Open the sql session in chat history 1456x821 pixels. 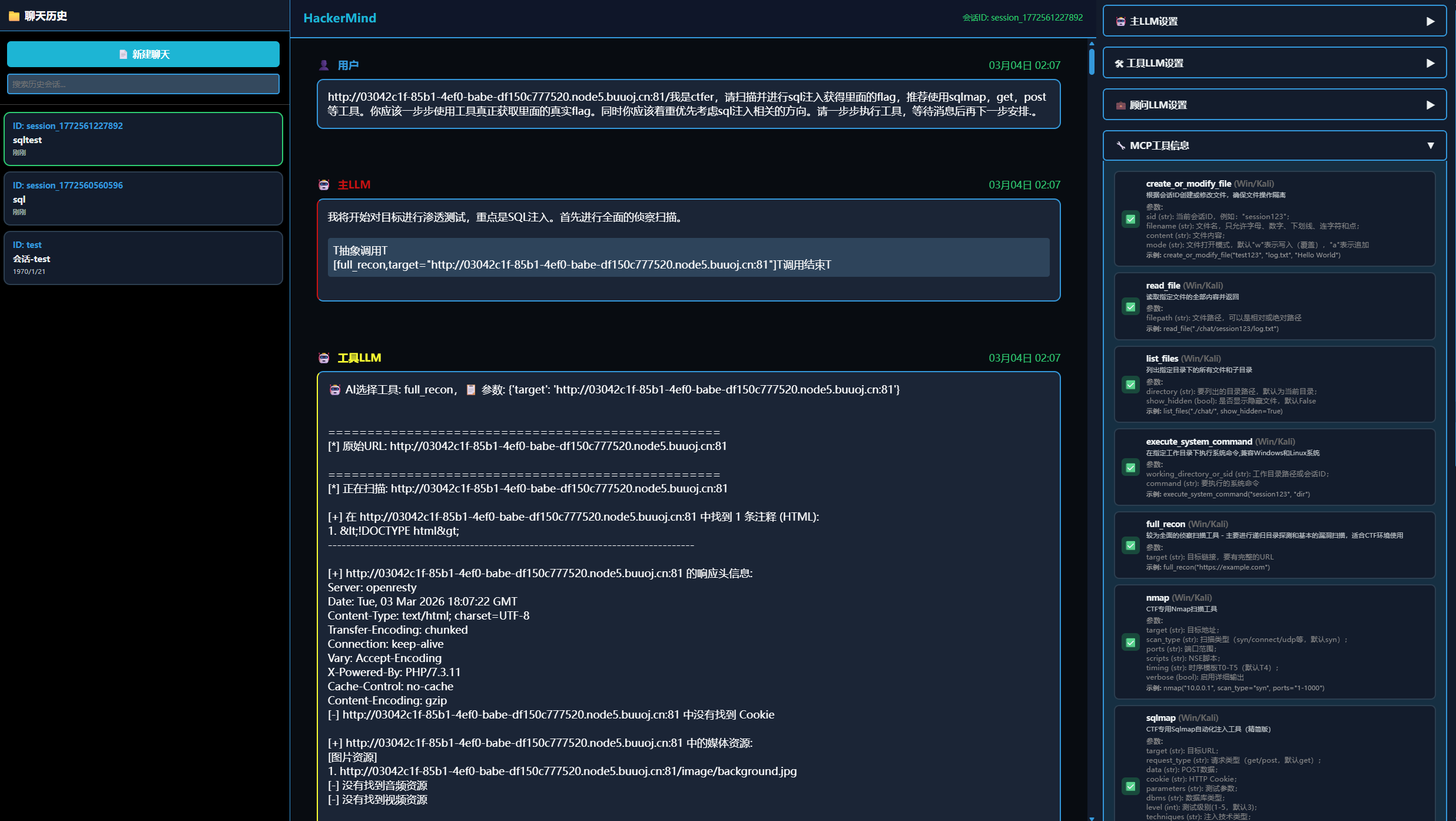coord(143,198)
